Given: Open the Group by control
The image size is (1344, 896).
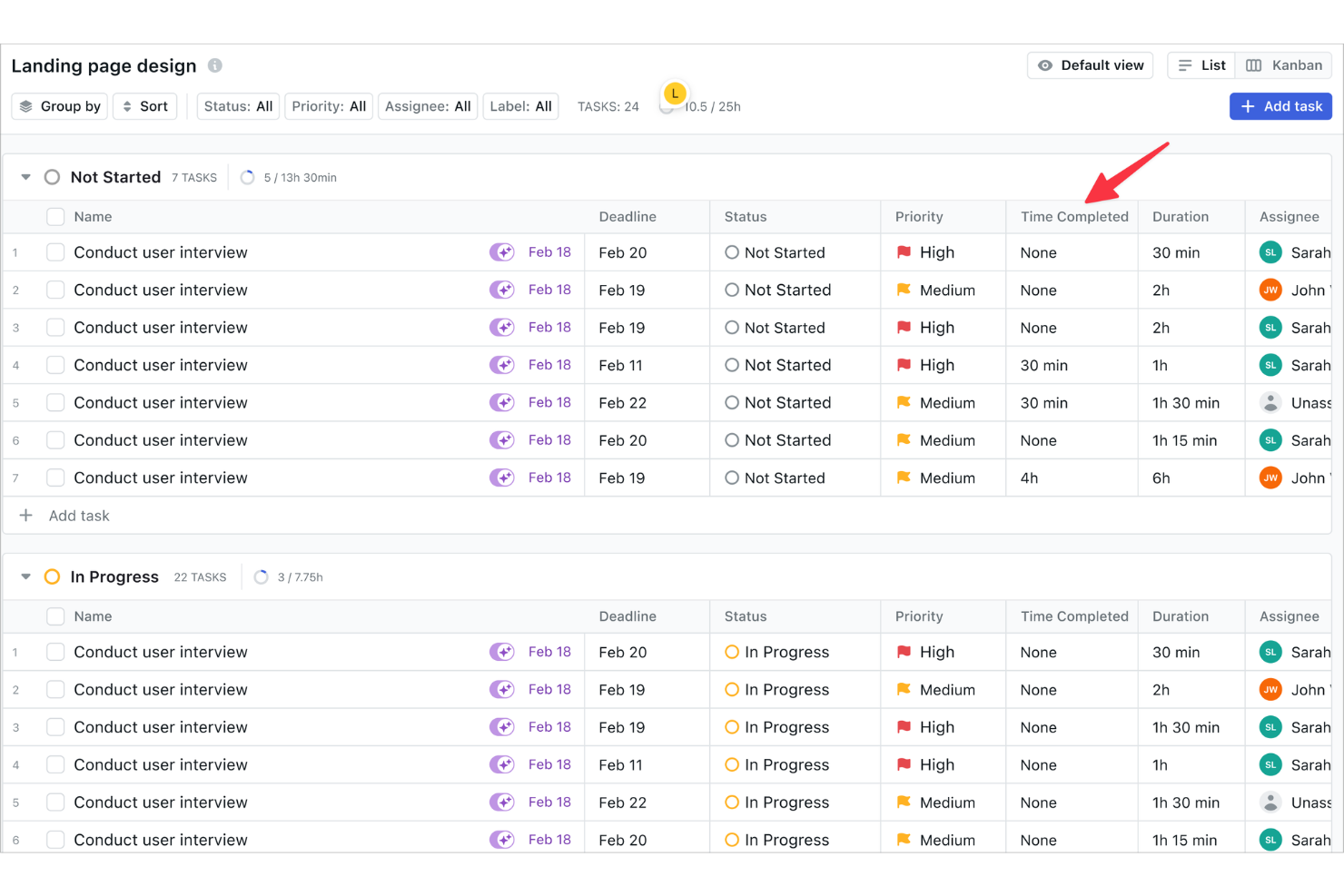Looking at the screenshot, I should [x=59, y=105].
